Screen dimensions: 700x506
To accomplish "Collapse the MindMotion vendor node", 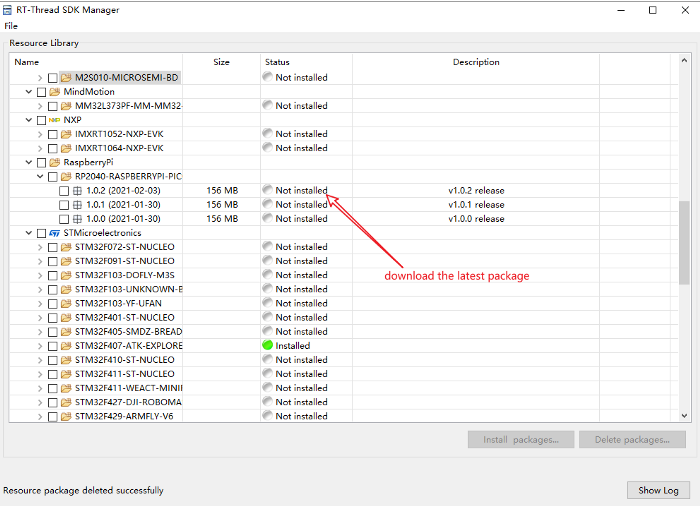I will (x=29, y=92).
